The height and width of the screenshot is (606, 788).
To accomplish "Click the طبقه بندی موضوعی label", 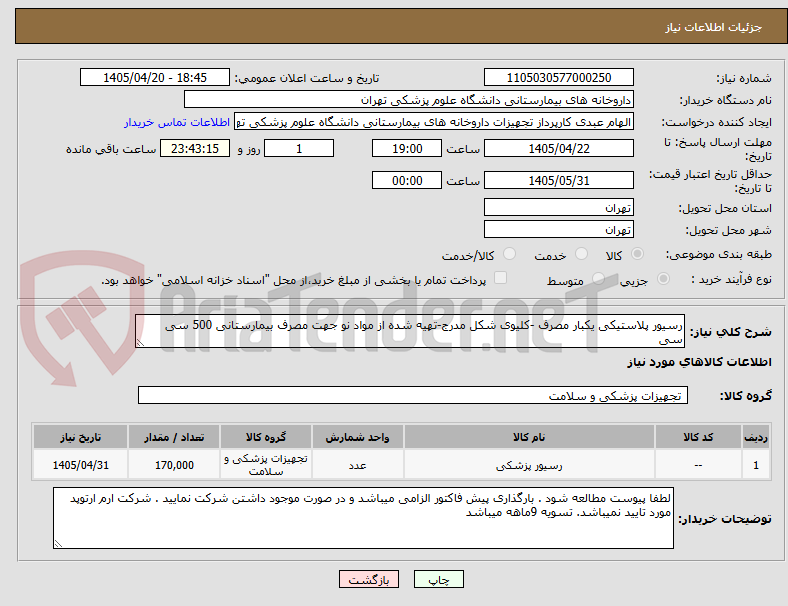I will pyautogui.click(x=719, y=254).
